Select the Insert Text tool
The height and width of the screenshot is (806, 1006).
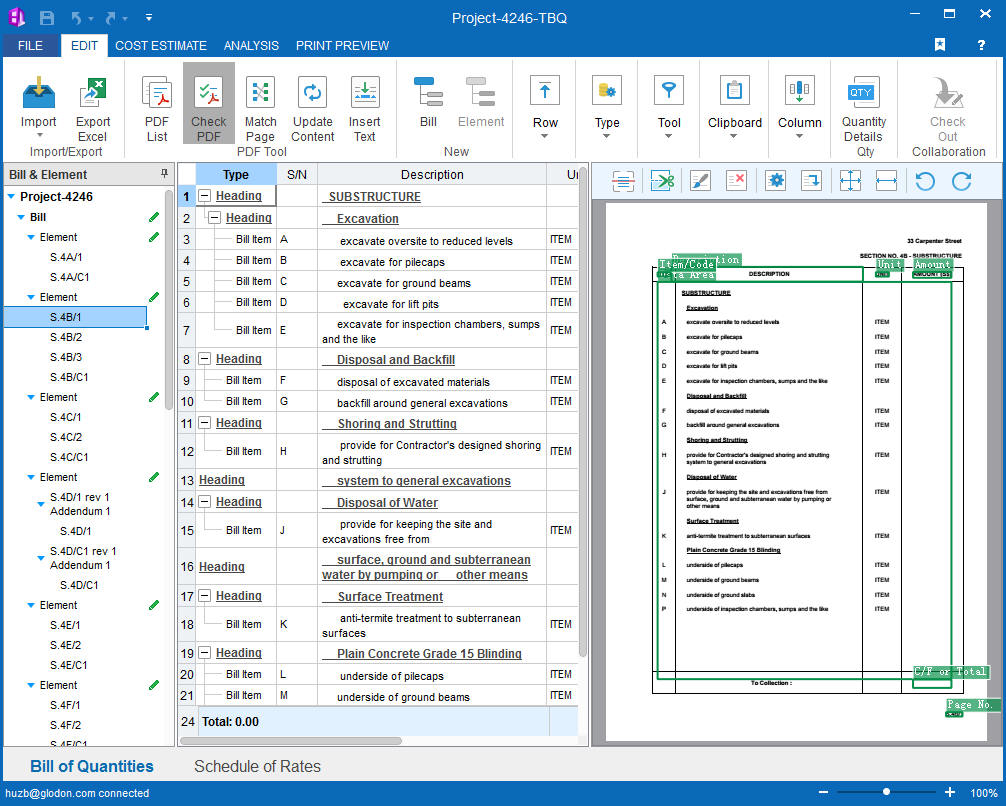pyautogui.click(x=365, y=110)
